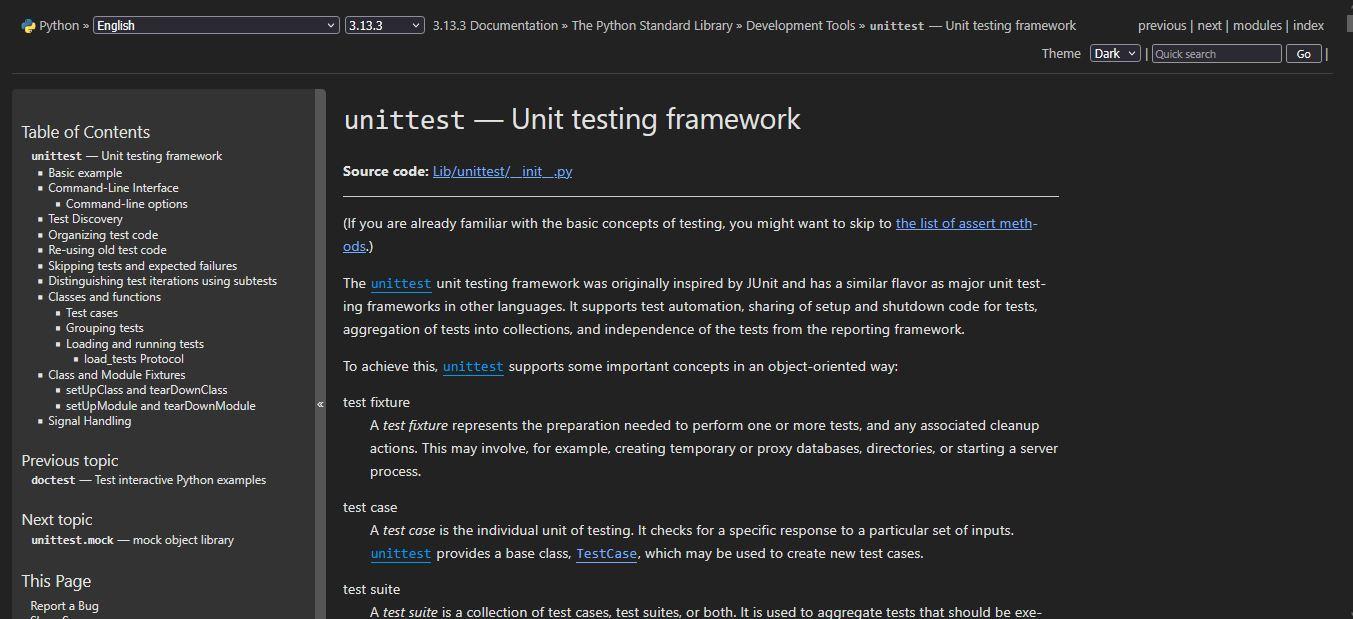Click unittest — Unit testing framework contents heading
1353x619 pixels.
click(x=127, y=156)
